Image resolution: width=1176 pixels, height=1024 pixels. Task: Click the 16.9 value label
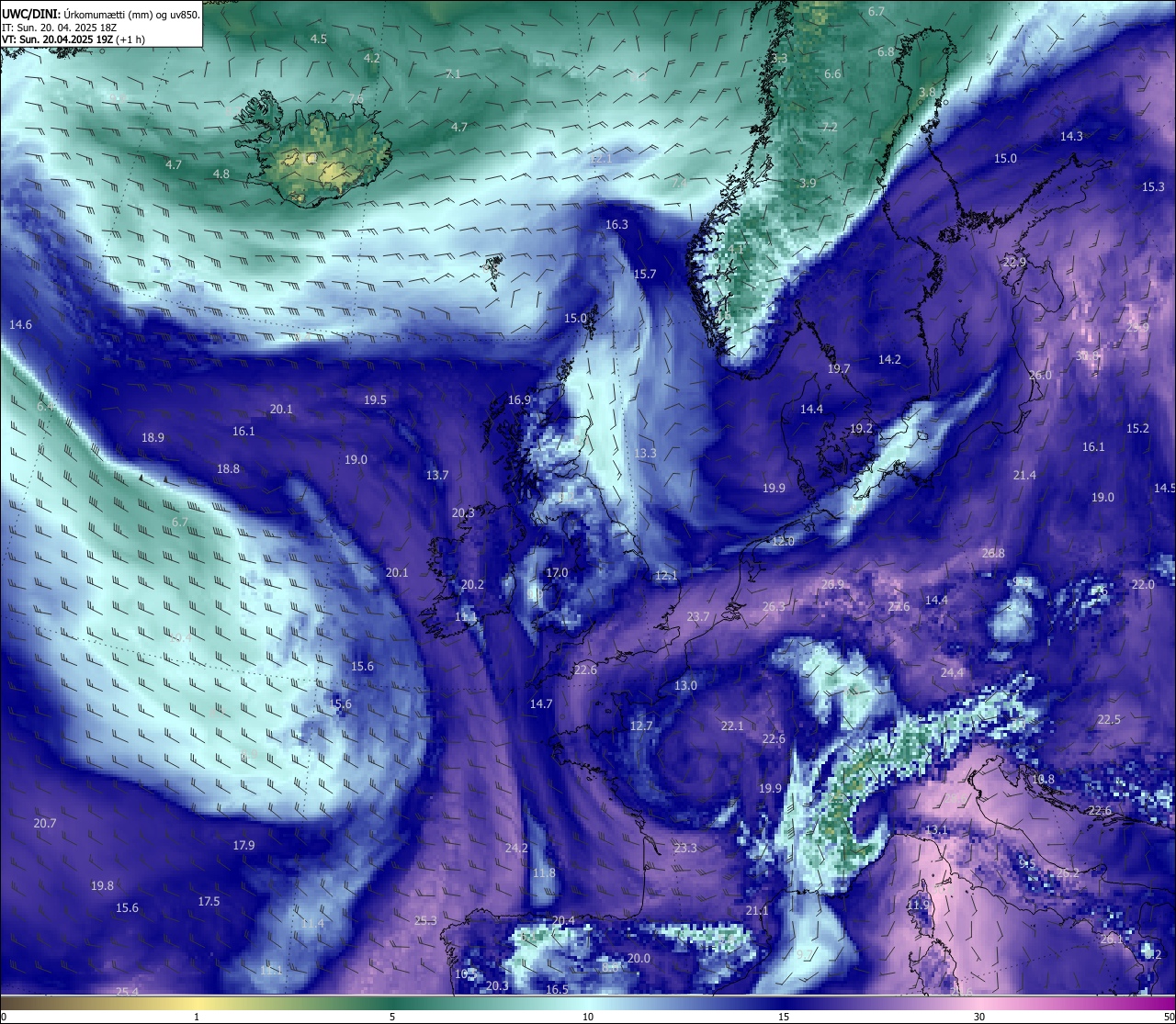click(x=519, y=399)
